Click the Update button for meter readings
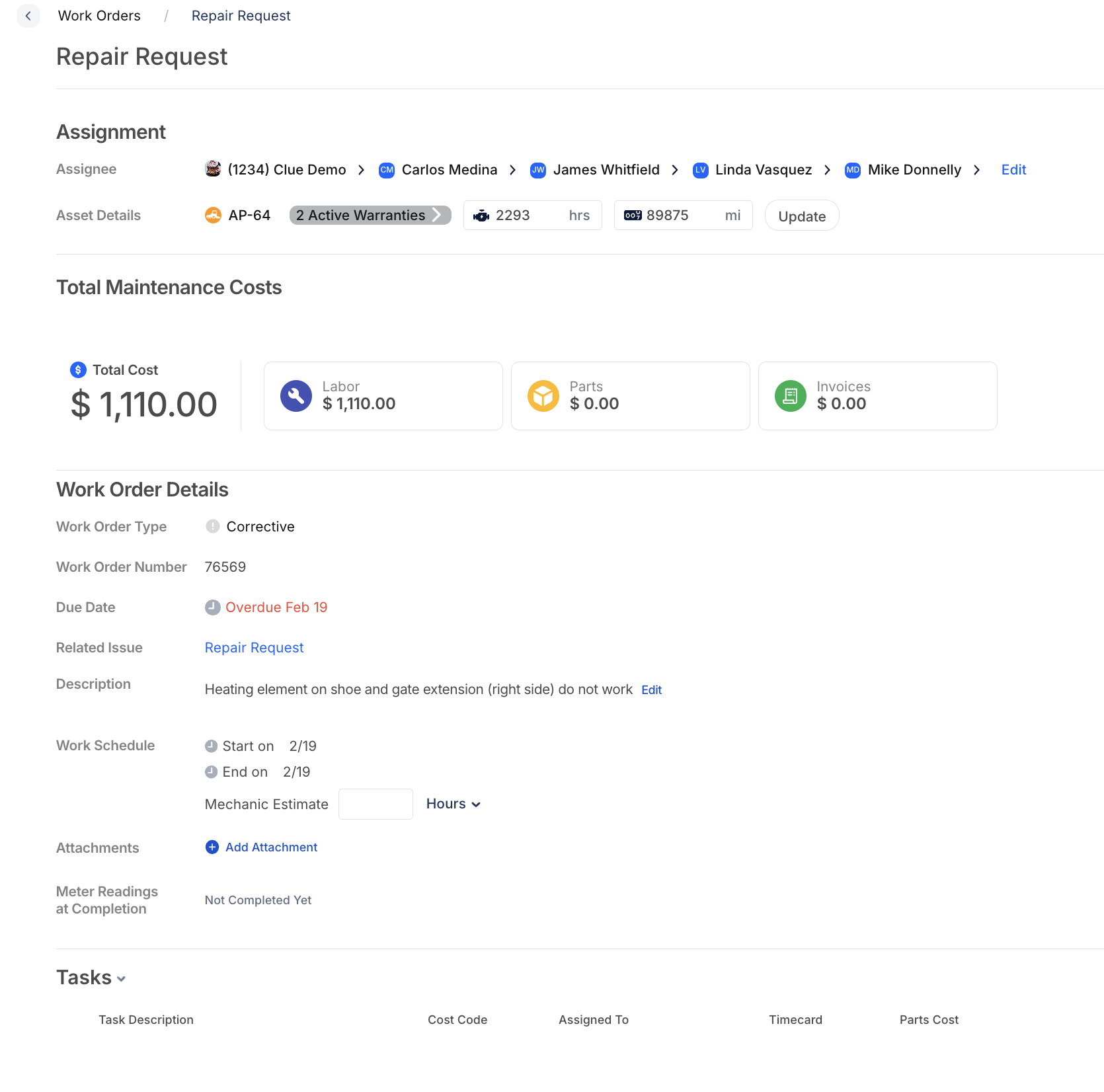The height and width of the screenshot is (1092, 1104). tap(801, 215)
